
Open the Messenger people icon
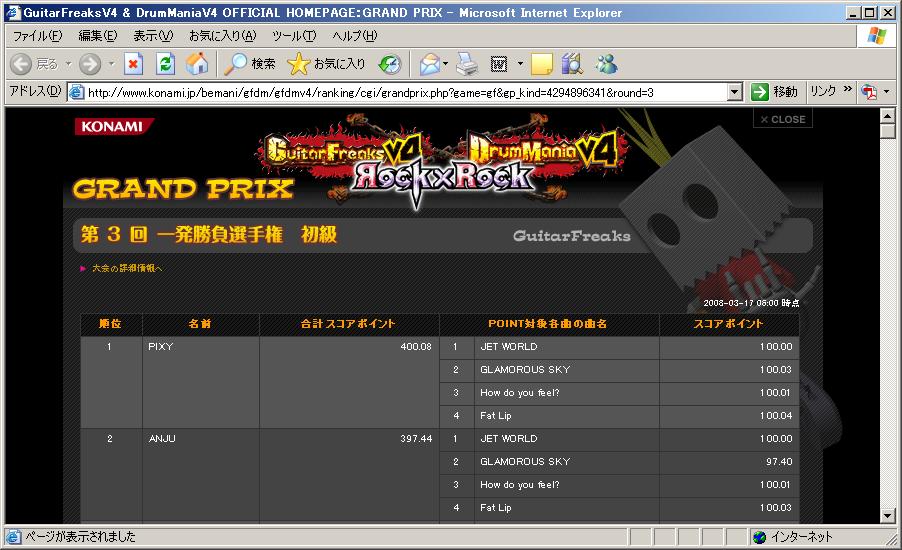[606, 64]
